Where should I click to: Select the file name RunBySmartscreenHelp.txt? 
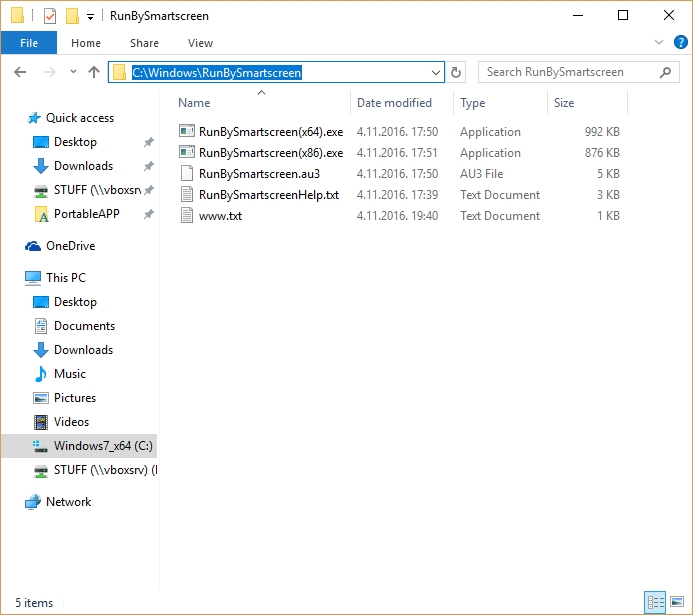tap(269, 195)
